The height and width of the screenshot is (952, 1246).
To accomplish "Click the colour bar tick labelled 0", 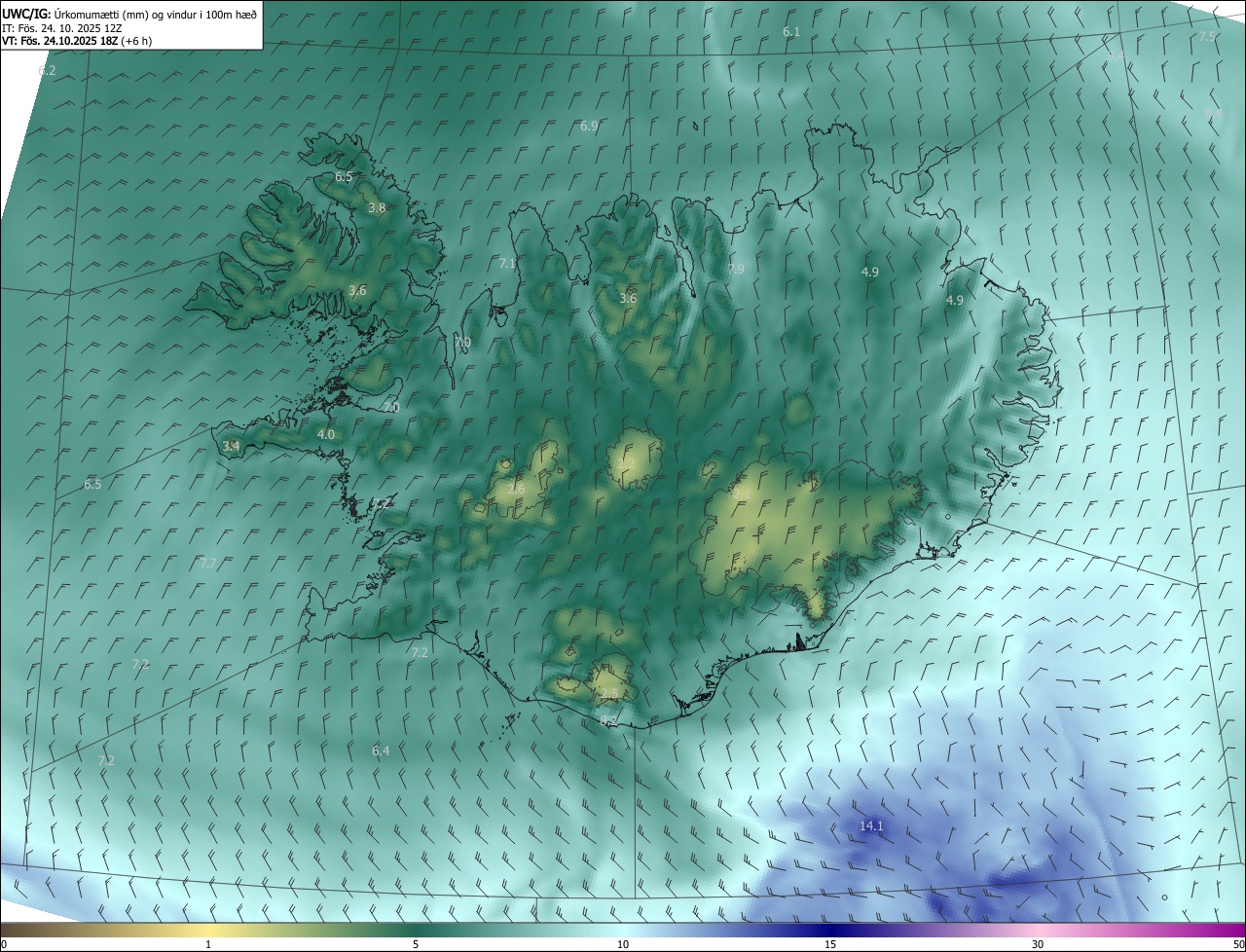I will [x=4, y=945].
